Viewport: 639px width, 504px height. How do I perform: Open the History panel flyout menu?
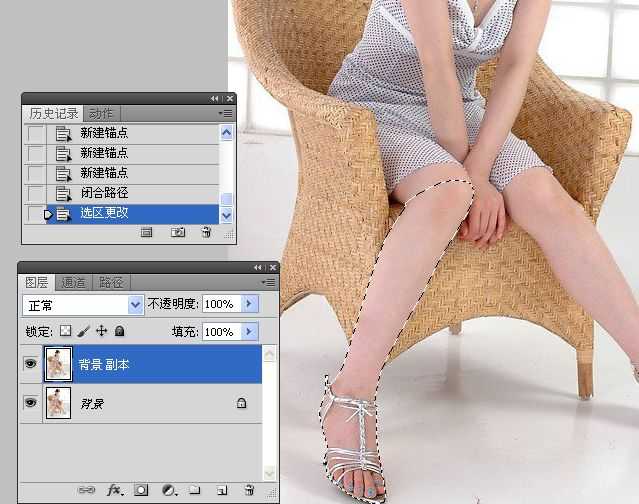(225, 113)
